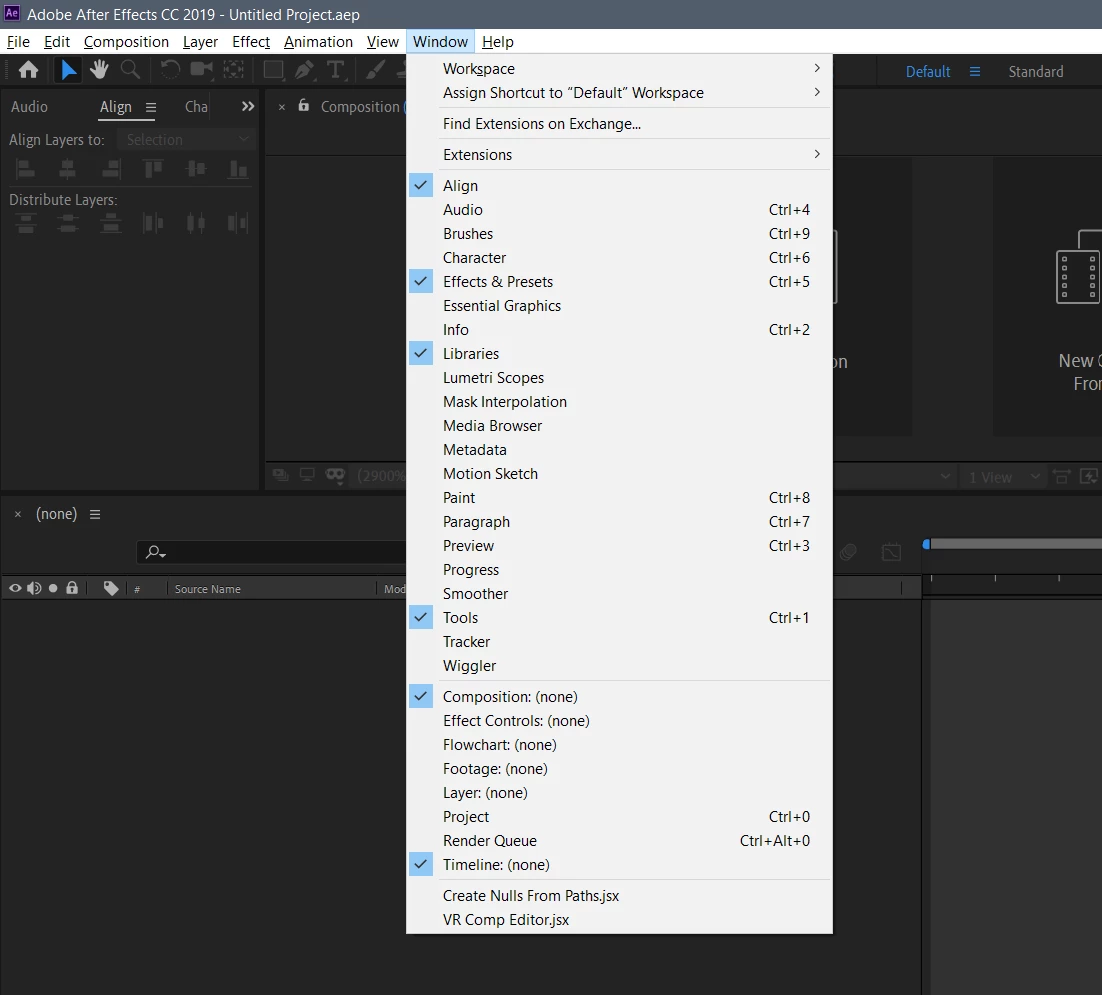Select the Zoom magnifier tool

(x=131, y=70)
